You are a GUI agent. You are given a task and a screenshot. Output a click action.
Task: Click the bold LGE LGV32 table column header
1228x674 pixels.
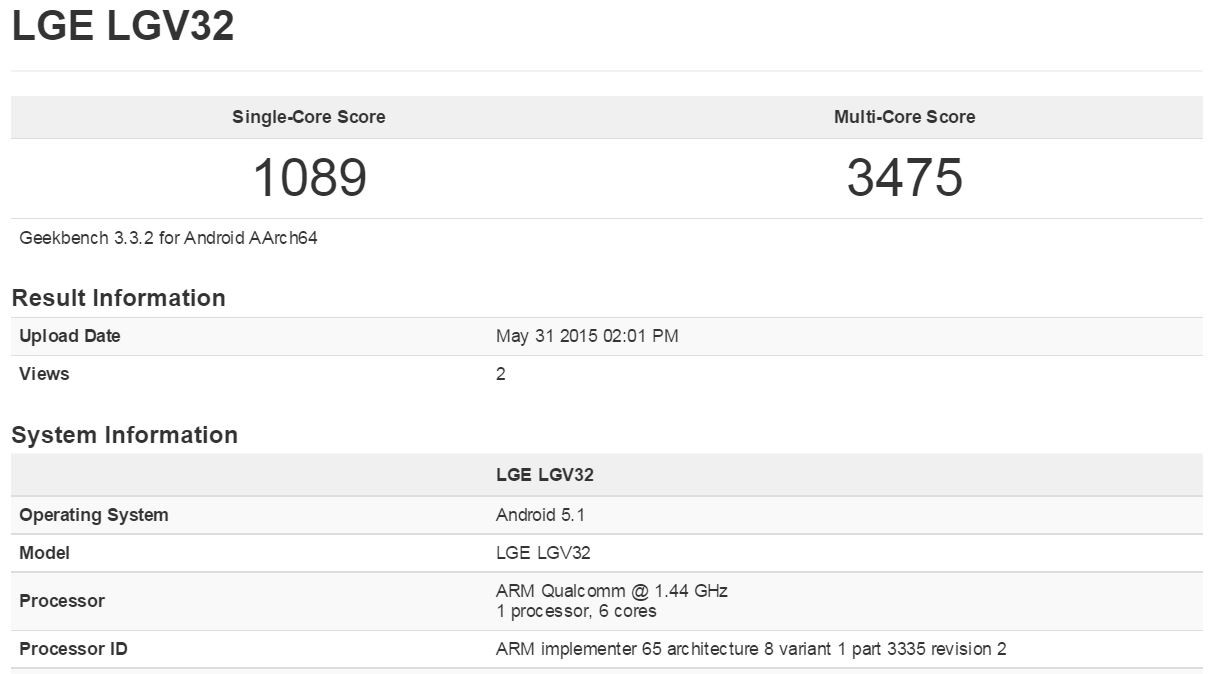coord(544,475)
